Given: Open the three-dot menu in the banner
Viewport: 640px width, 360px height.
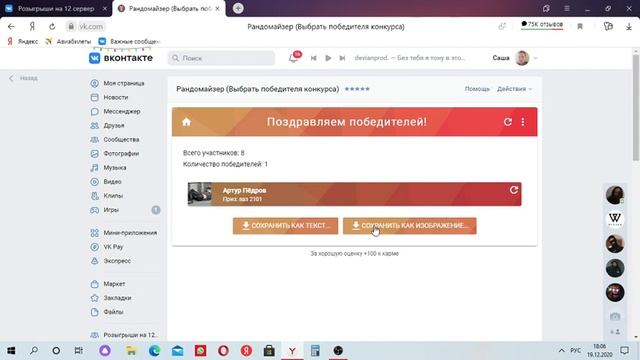Looking at the screenshot, I should point(523,122).
